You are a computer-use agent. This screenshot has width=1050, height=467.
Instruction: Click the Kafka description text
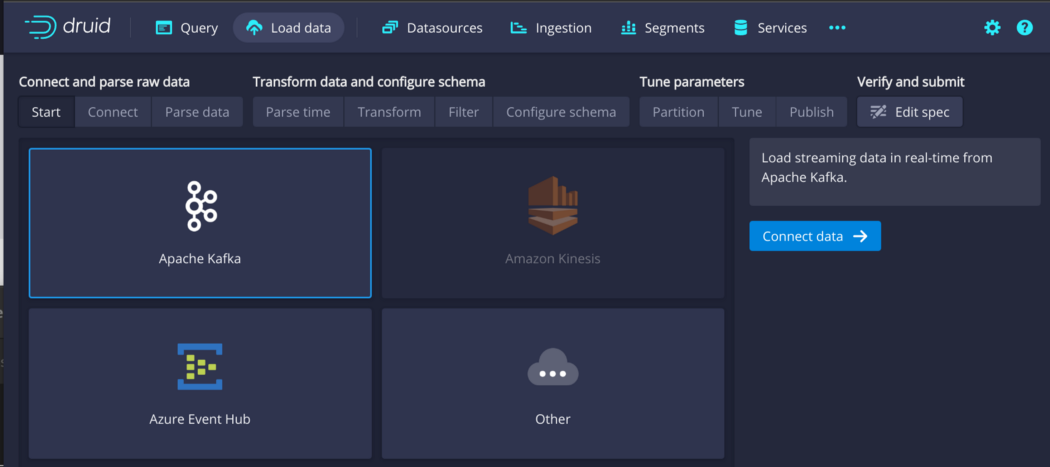point(877,168)
